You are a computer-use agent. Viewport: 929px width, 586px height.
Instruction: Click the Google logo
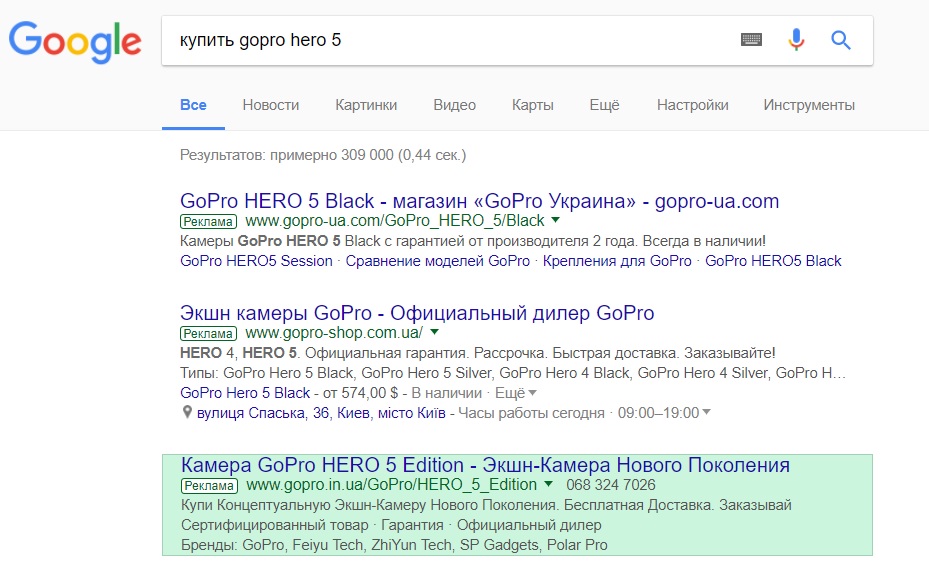75,42
